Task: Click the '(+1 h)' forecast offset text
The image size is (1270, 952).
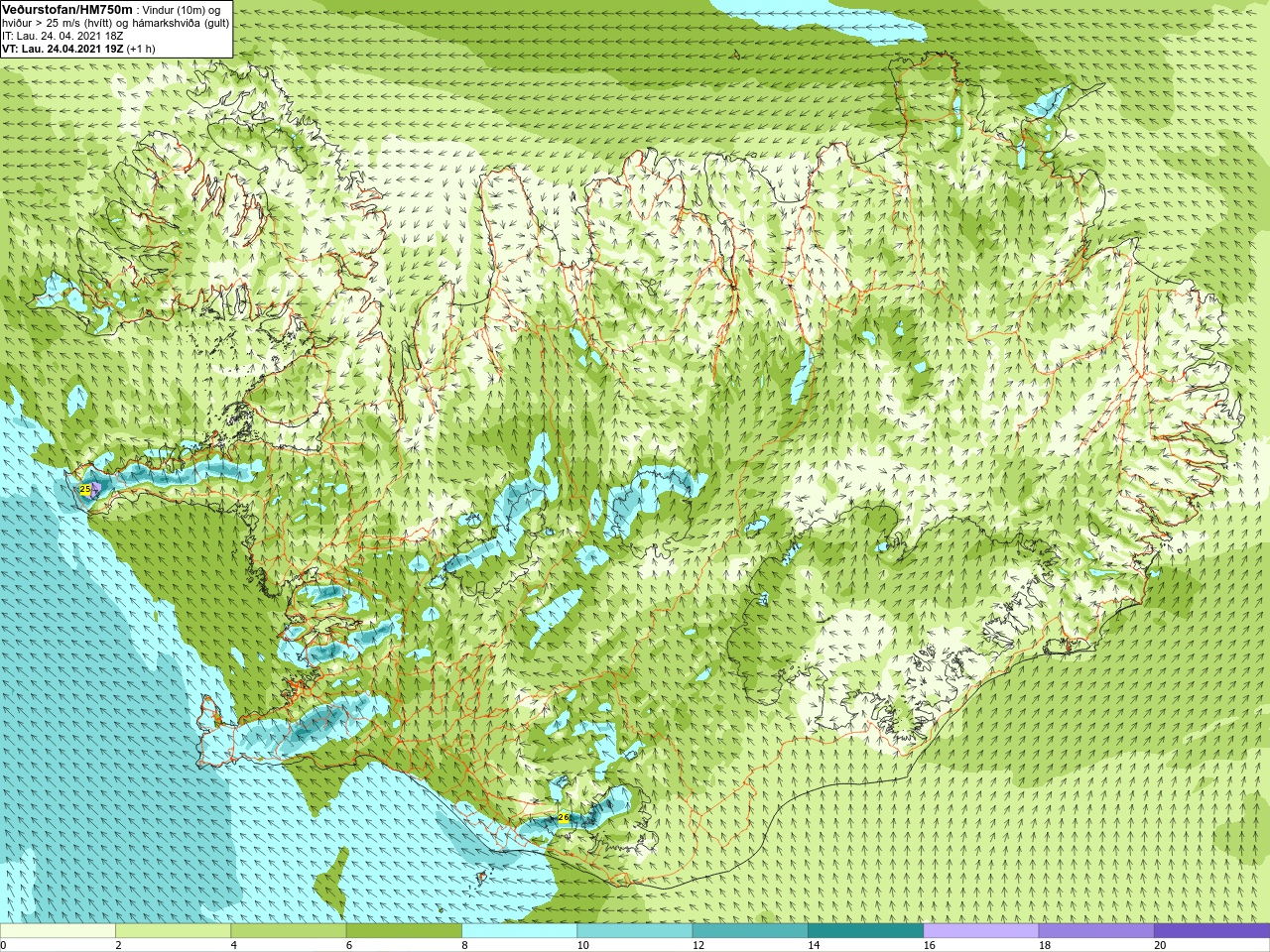Action: coord(141,49)
